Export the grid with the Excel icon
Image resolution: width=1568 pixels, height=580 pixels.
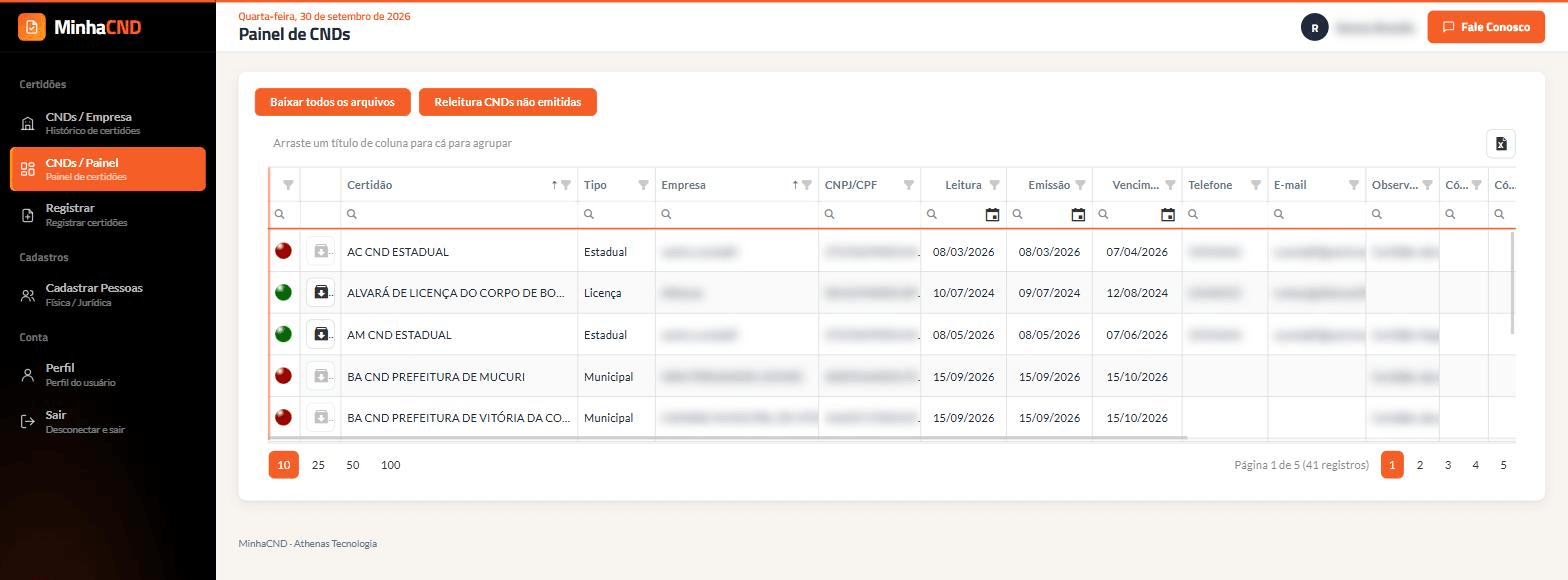1501,144
